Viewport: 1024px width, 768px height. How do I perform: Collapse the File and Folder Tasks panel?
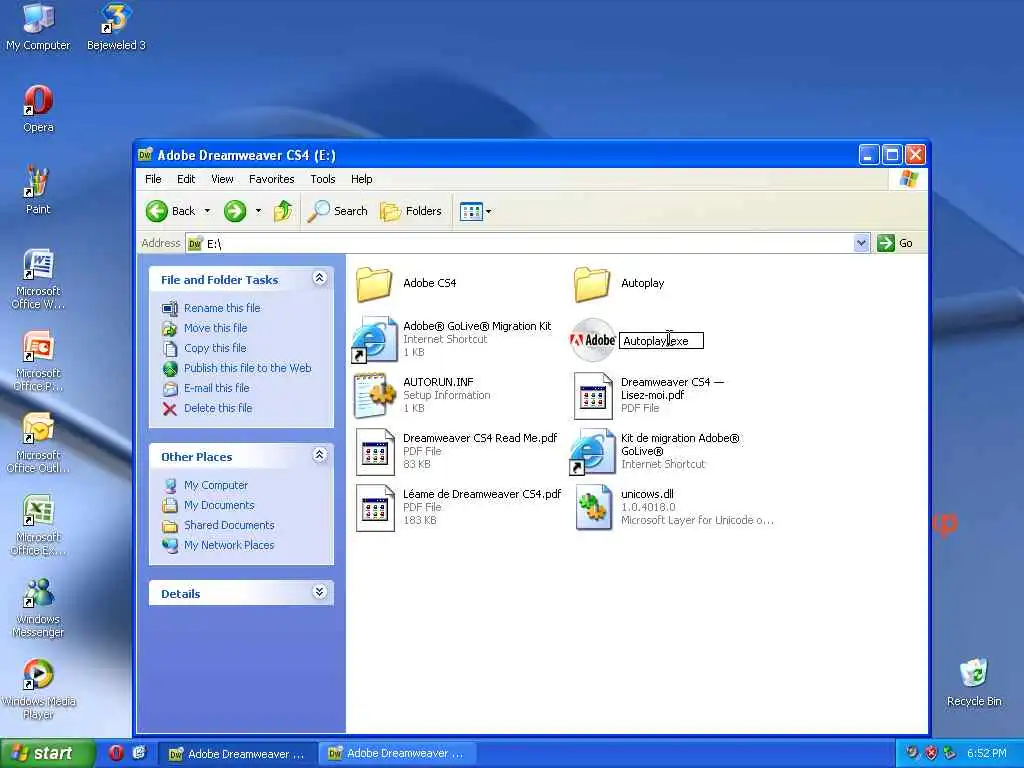[x=319, y=278]
